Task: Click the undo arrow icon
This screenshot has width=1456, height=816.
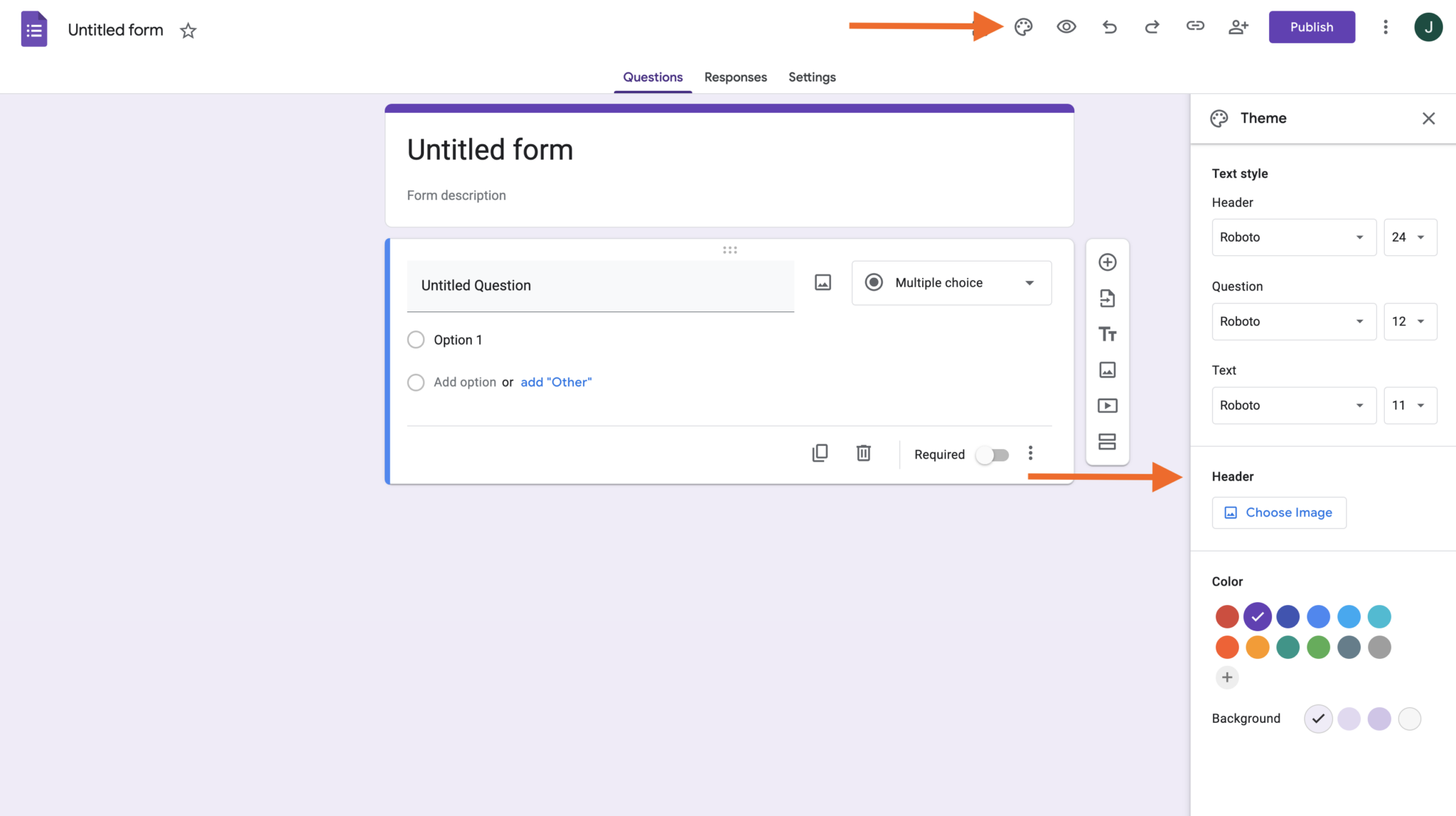Action: pyautogui.click(x=1109, y=27)
